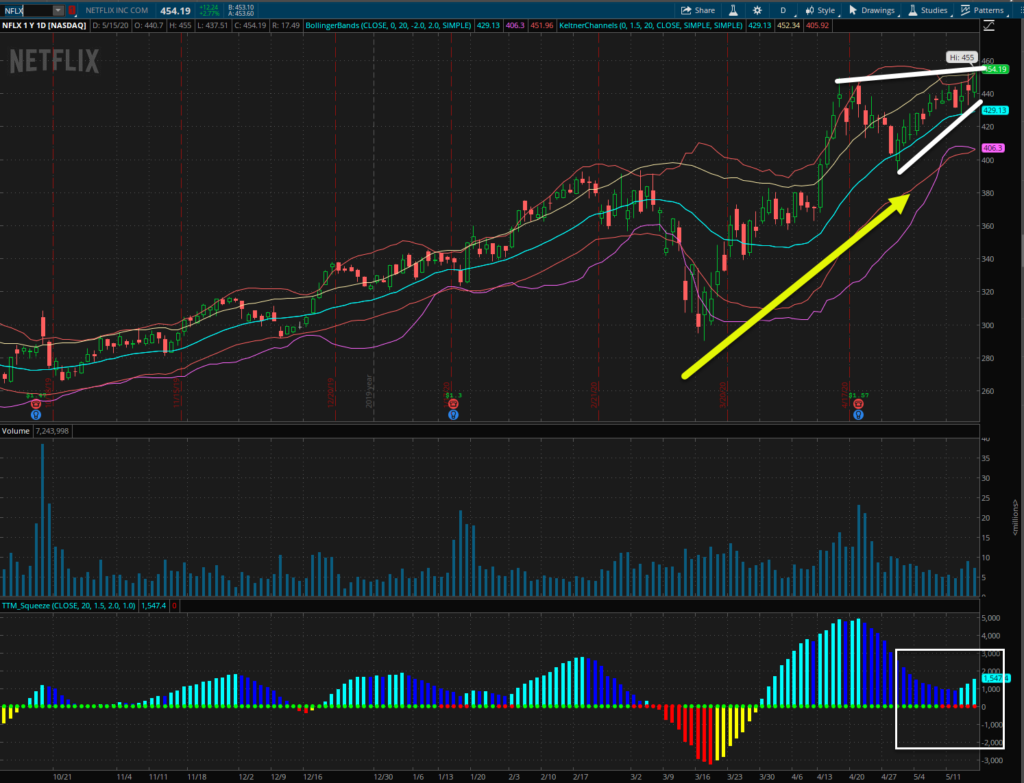
Task: Click the TTM_Squeeze study label
Action: pos(69,605)
